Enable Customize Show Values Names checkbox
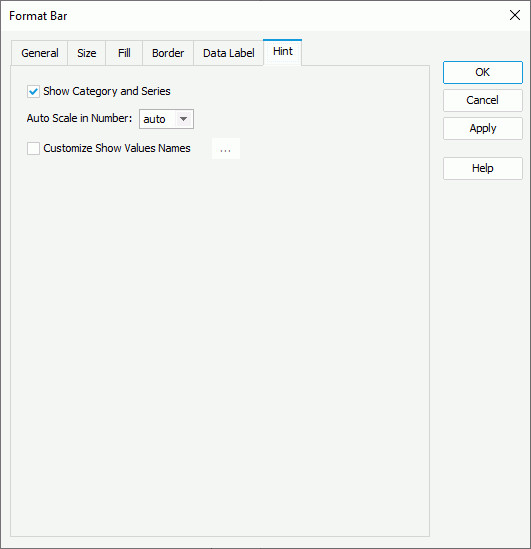 [33, 148]
